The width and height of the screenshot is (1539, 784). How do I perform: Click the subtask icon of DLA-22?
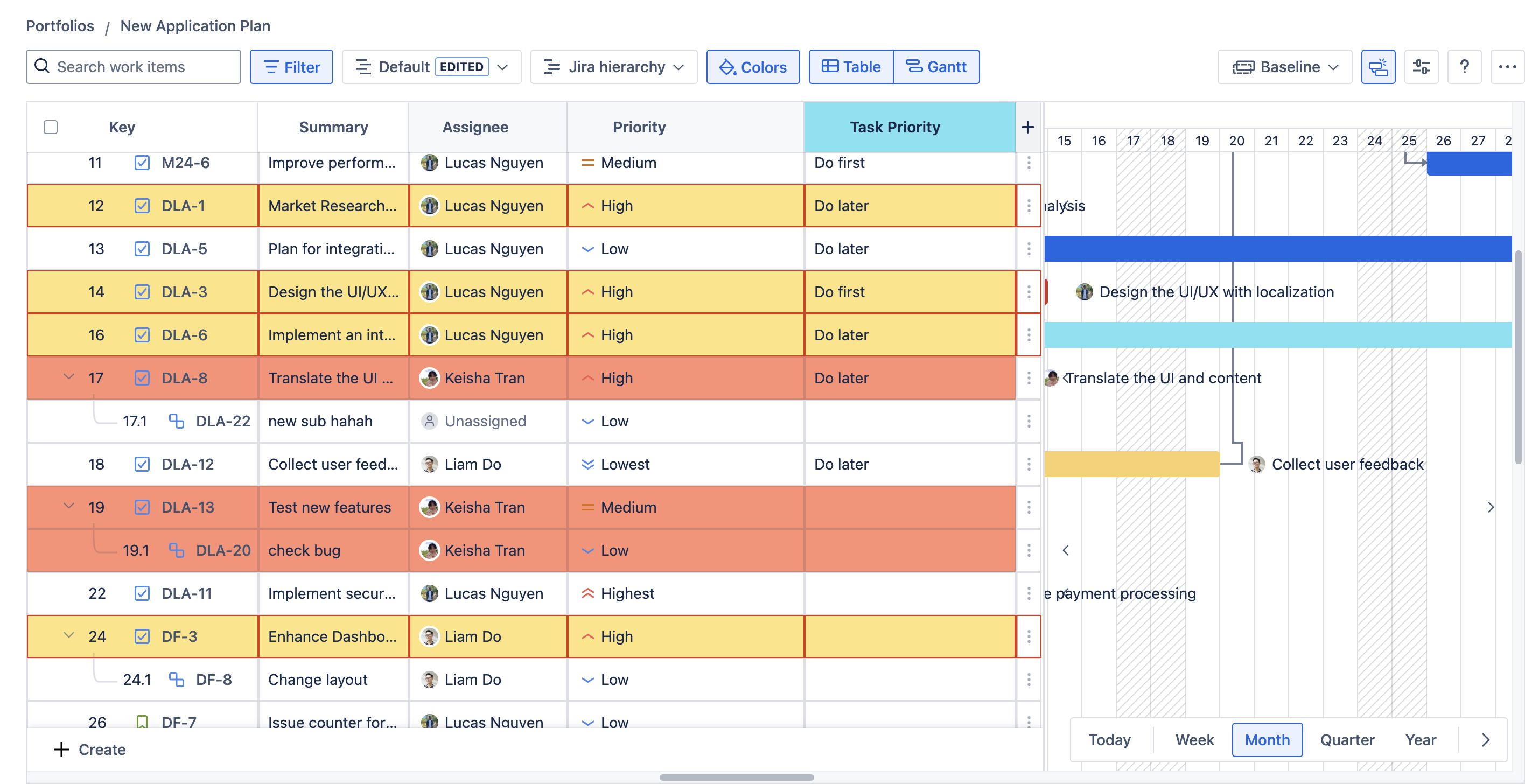point(176,421)
